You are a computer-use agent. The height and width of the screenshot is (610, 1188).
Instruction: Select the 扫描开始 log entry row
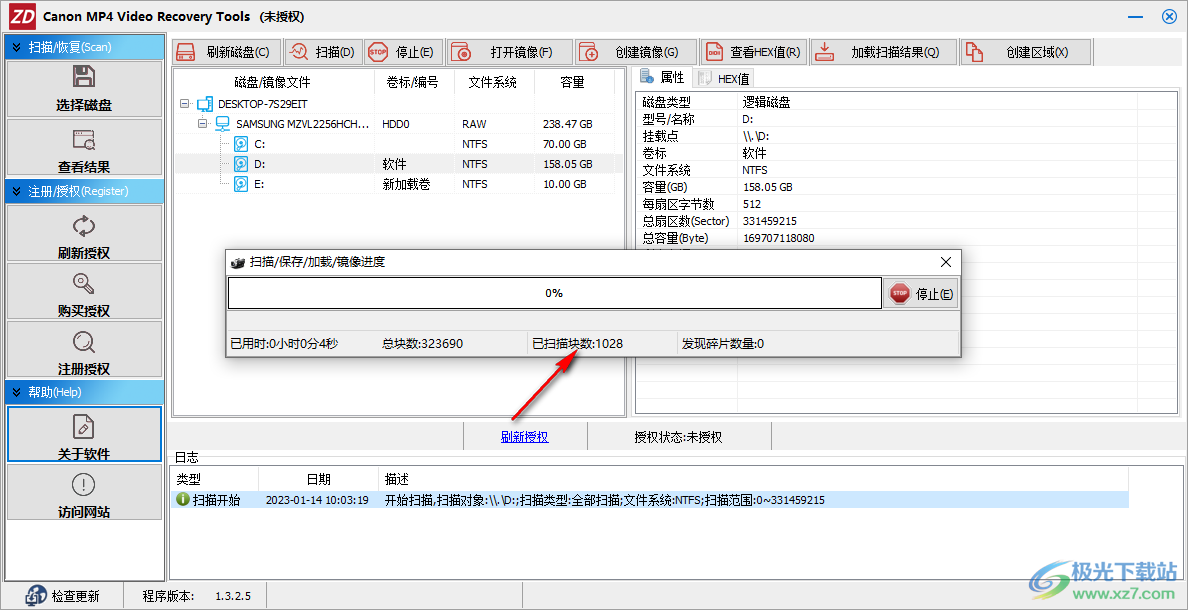(x=650, y=500)
